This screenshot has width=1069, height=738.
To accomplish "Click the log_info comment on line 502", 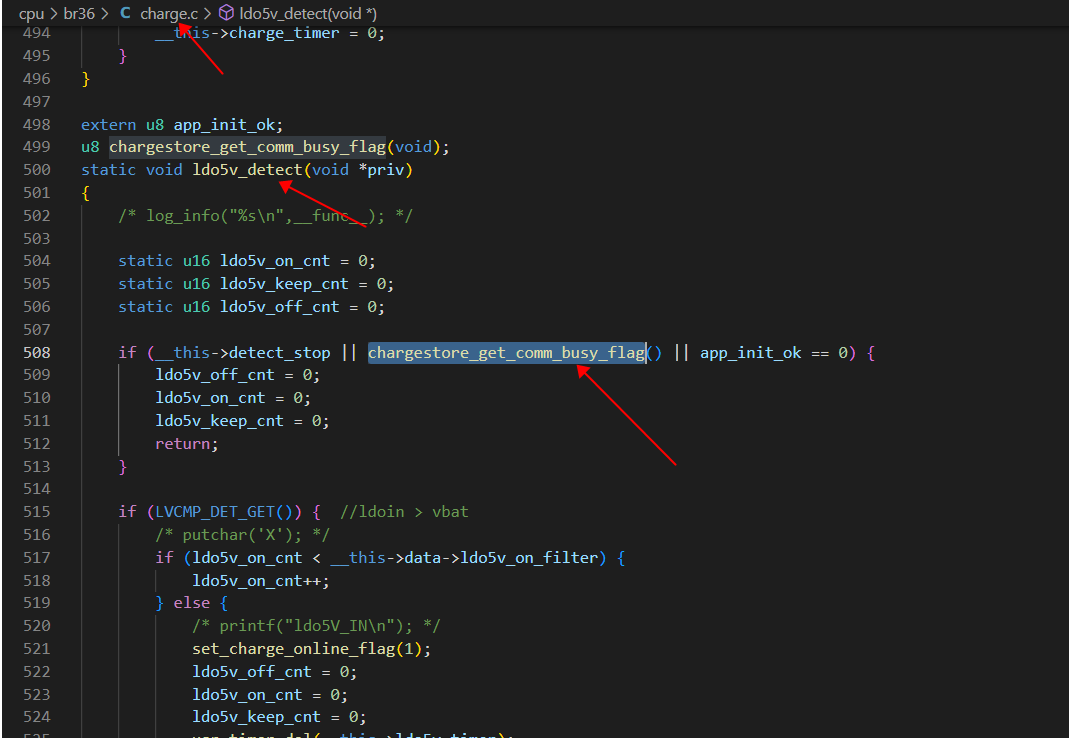I will click(266, 216).
